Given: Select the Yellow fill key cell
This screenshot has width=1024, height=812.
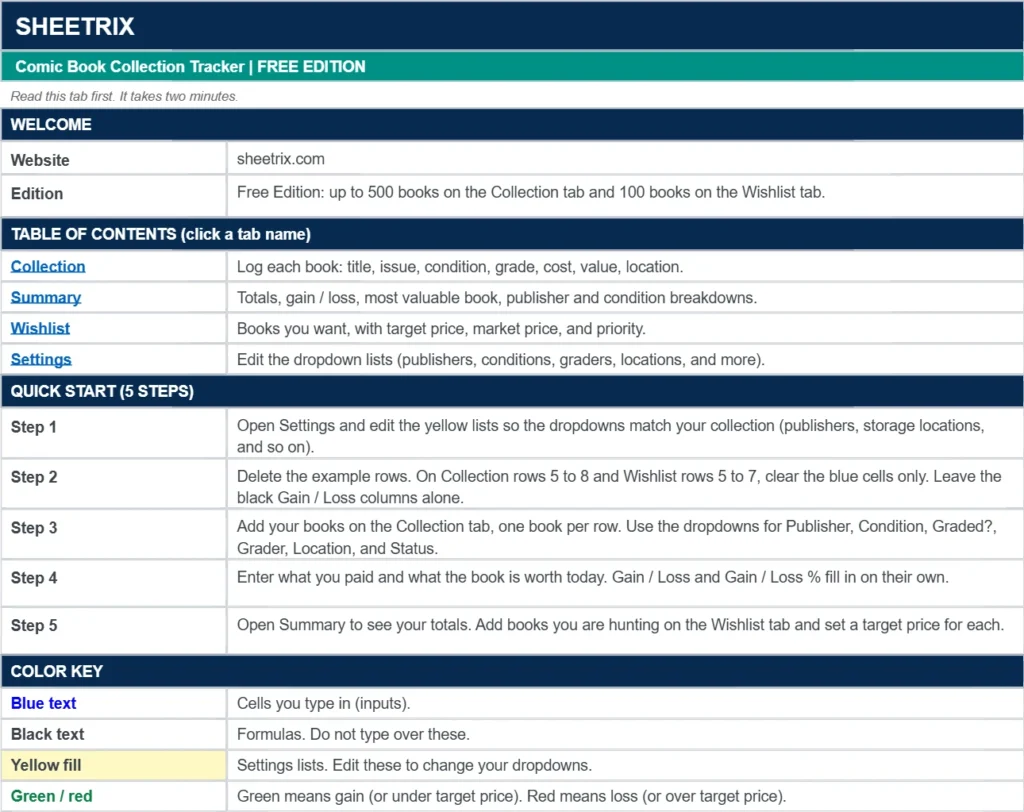Looking at the screenshot, I should pos(114,765).
